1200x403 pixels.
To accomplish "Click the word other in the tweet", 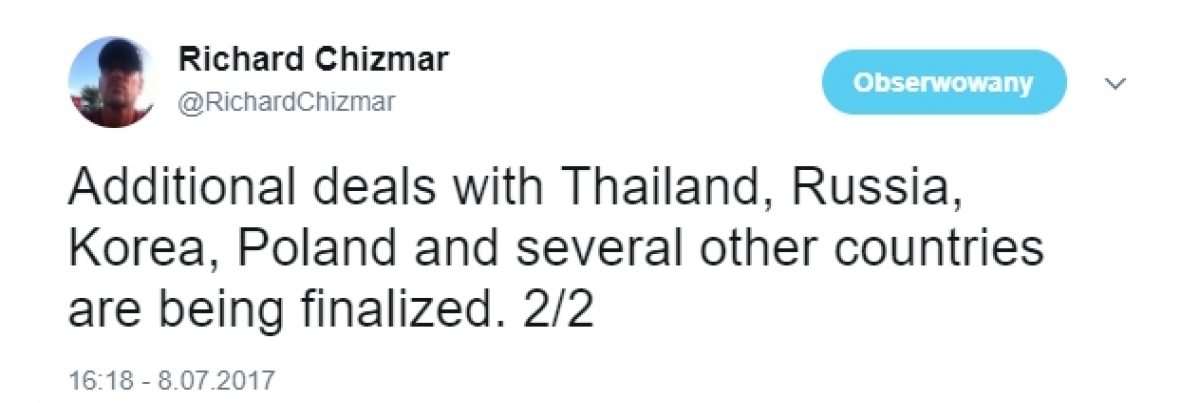I will 769,248.
